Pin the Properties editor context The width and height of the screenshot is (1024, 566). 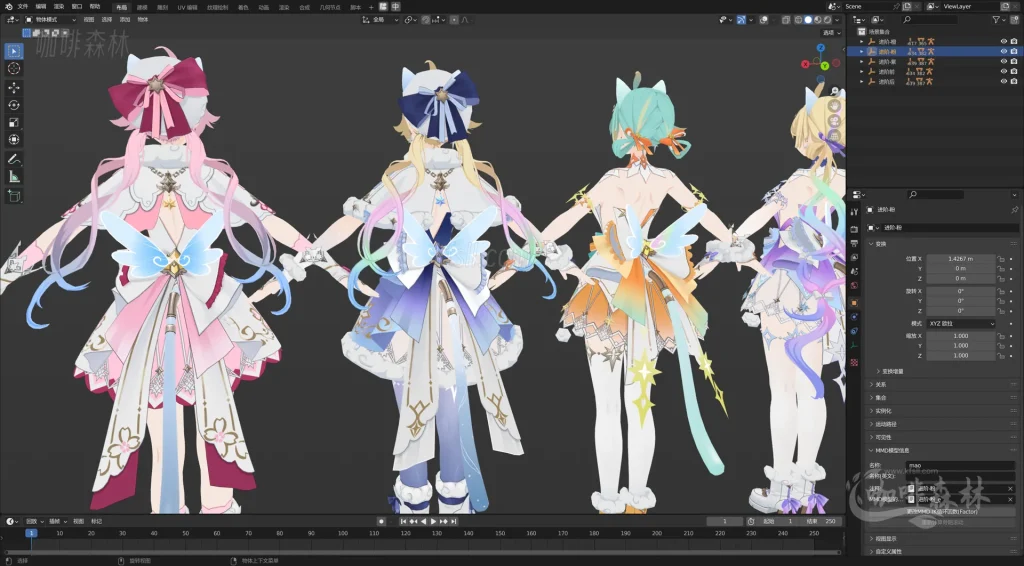1014,210
